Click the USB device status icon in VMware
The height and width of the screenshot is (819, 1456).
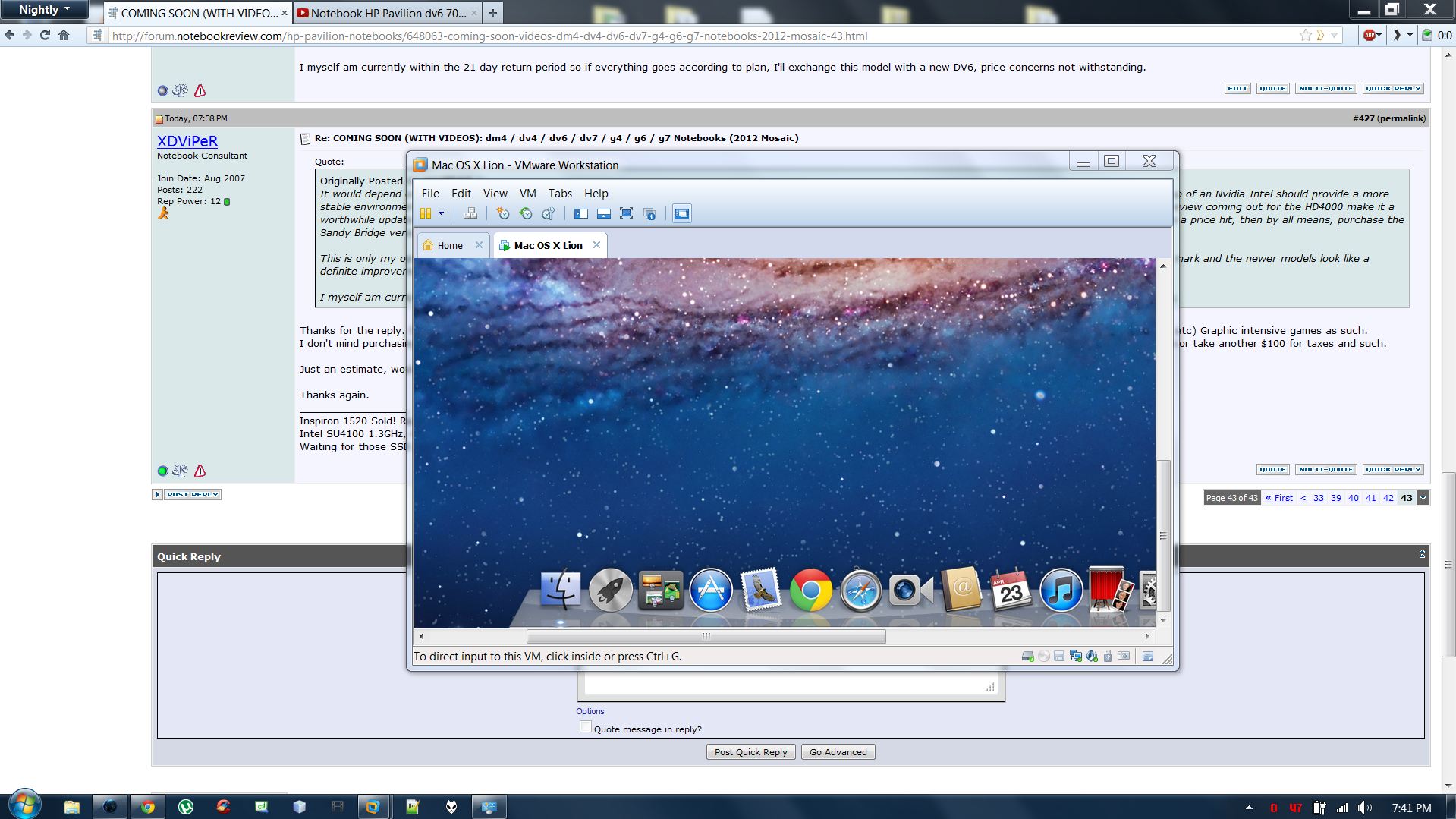pos(1108,657)
